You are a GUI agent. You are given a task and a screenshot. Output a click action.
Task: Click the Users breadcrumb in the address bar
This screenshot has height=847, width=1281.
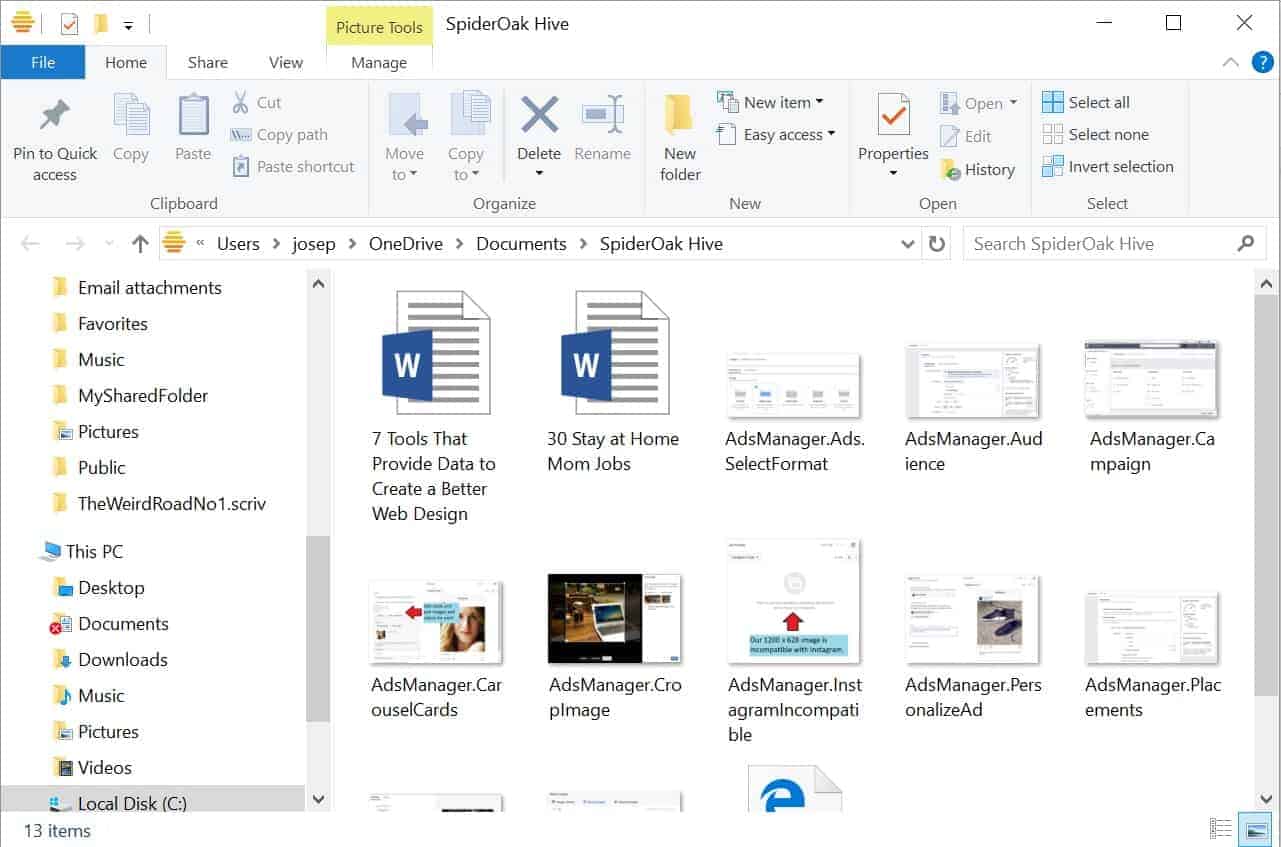238,243
